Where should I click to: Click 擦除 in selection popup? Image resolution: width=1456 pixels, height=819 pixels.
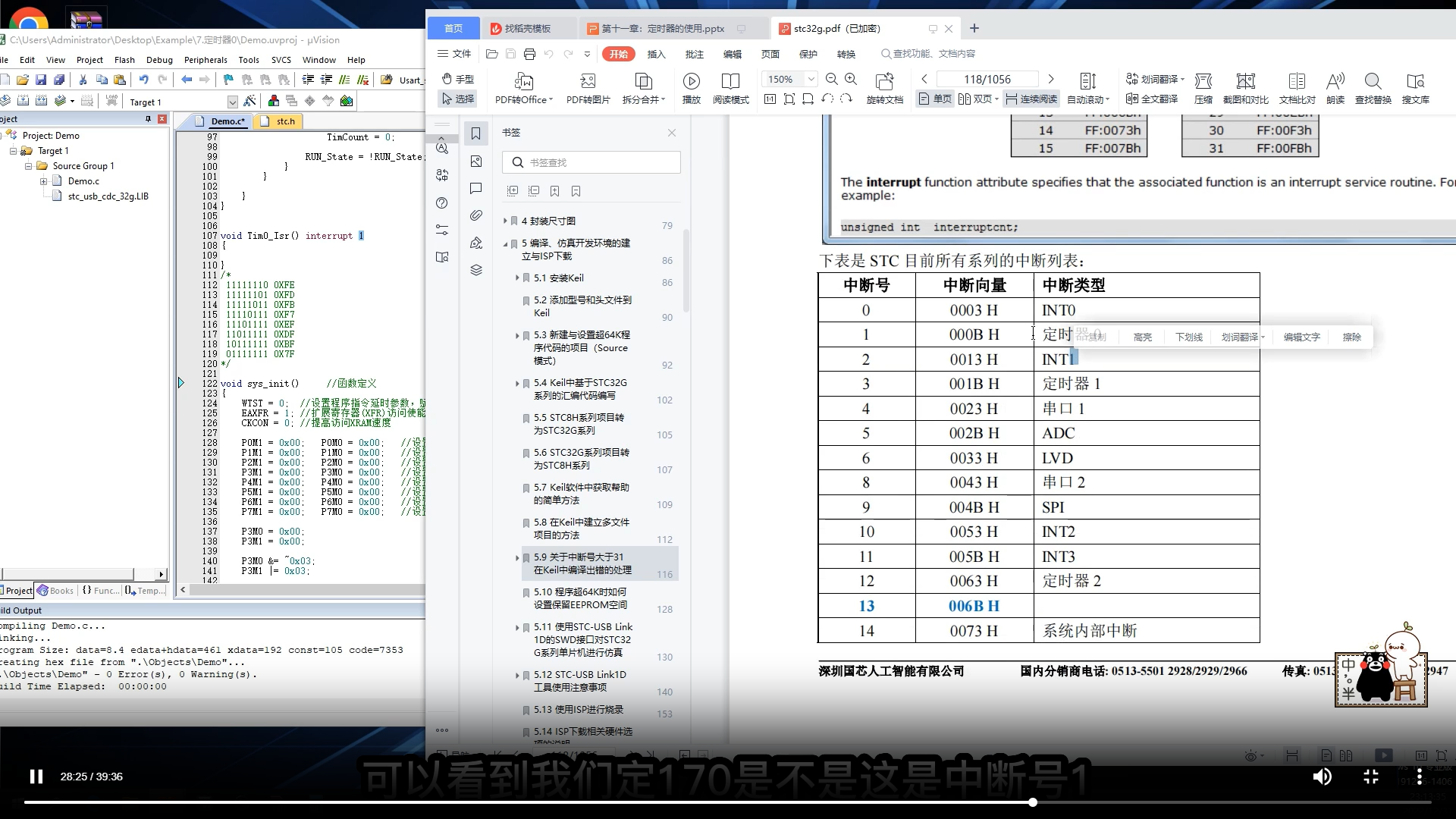[x=1351, y=337]
